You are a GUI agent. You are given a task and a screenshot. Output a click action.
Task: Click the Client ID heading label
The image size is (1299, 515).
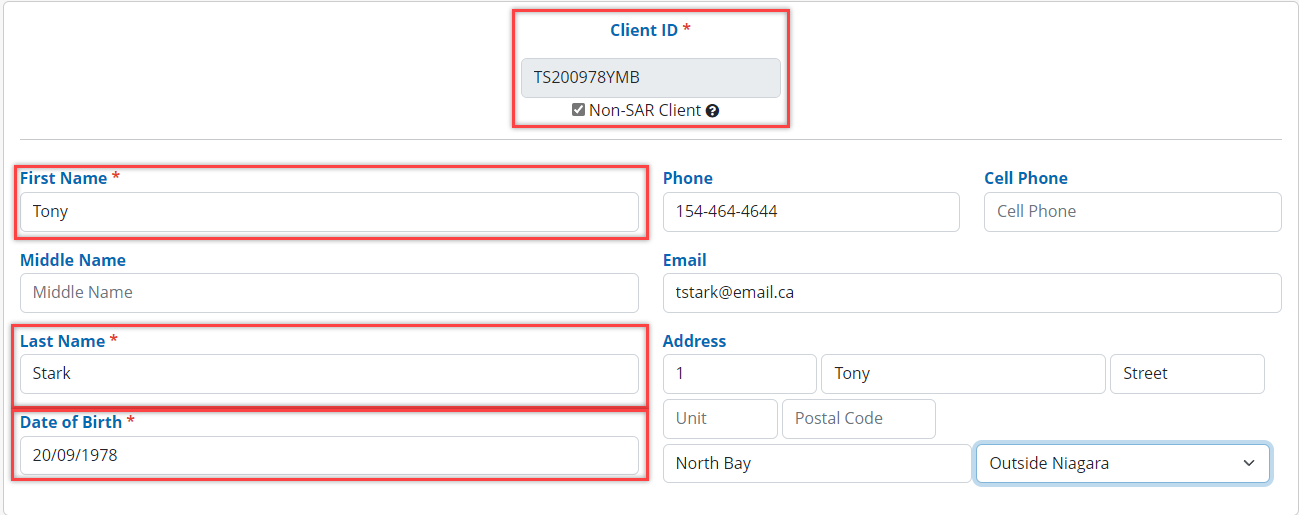644,30
